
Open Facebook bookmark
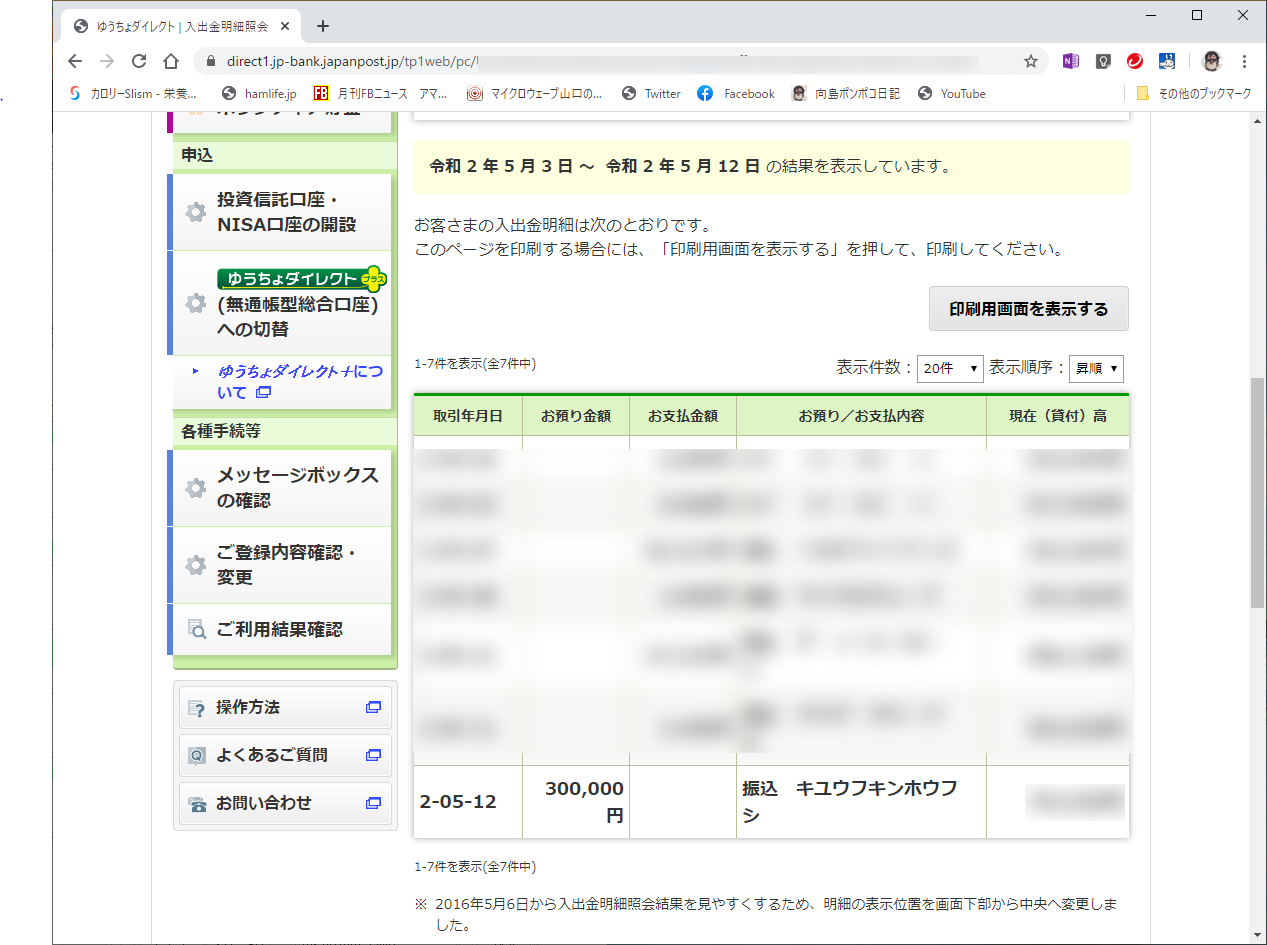737,94
